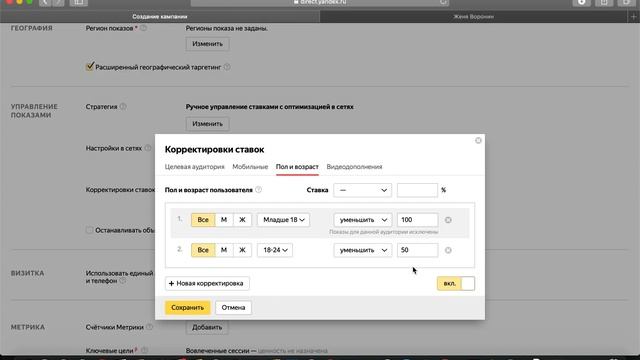Toggle the вкл. adjustments switch

(456, 283)
